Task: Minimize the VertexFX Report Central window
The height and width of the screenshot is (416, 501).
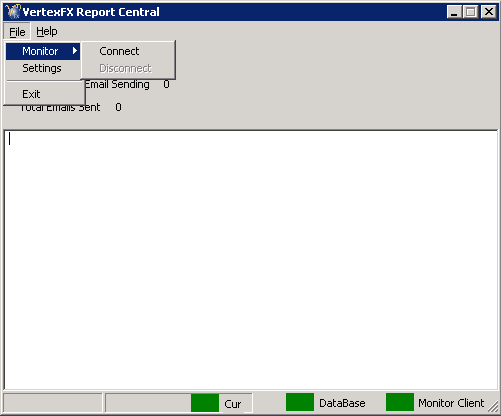Action: click(x=454, y=12)
